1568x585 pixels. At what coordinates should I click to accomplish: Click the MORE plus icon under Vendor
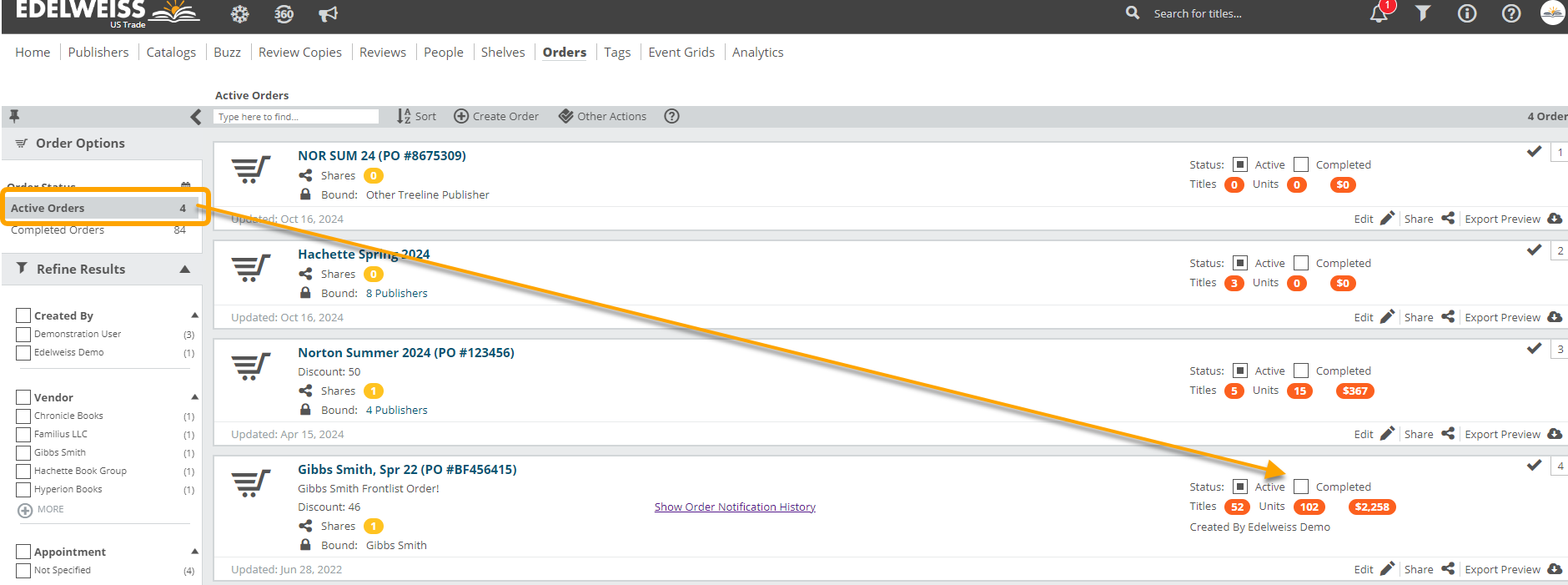pos(25,510)
